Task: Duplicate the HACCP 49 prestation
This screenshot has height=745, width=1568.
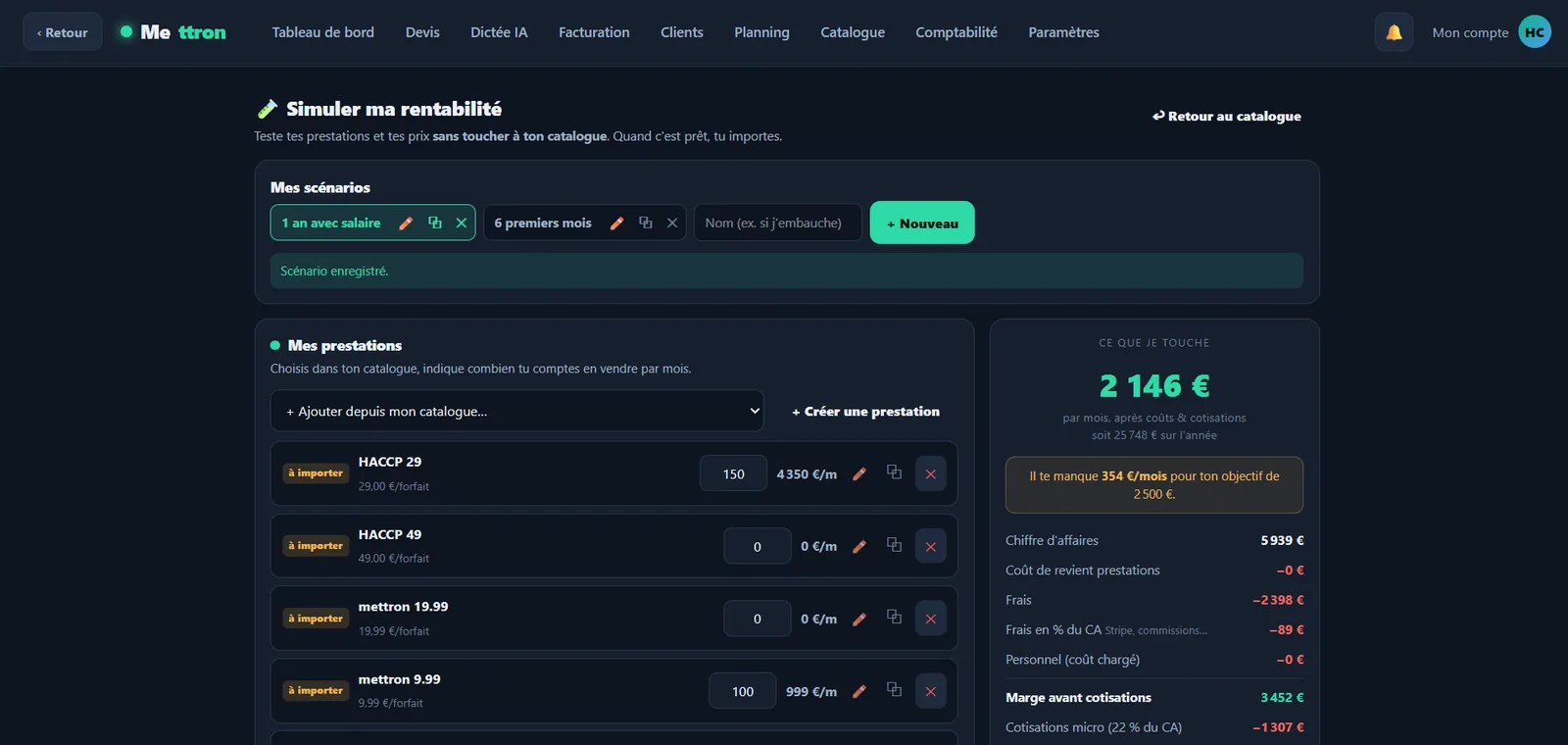Action: point(894,545)
